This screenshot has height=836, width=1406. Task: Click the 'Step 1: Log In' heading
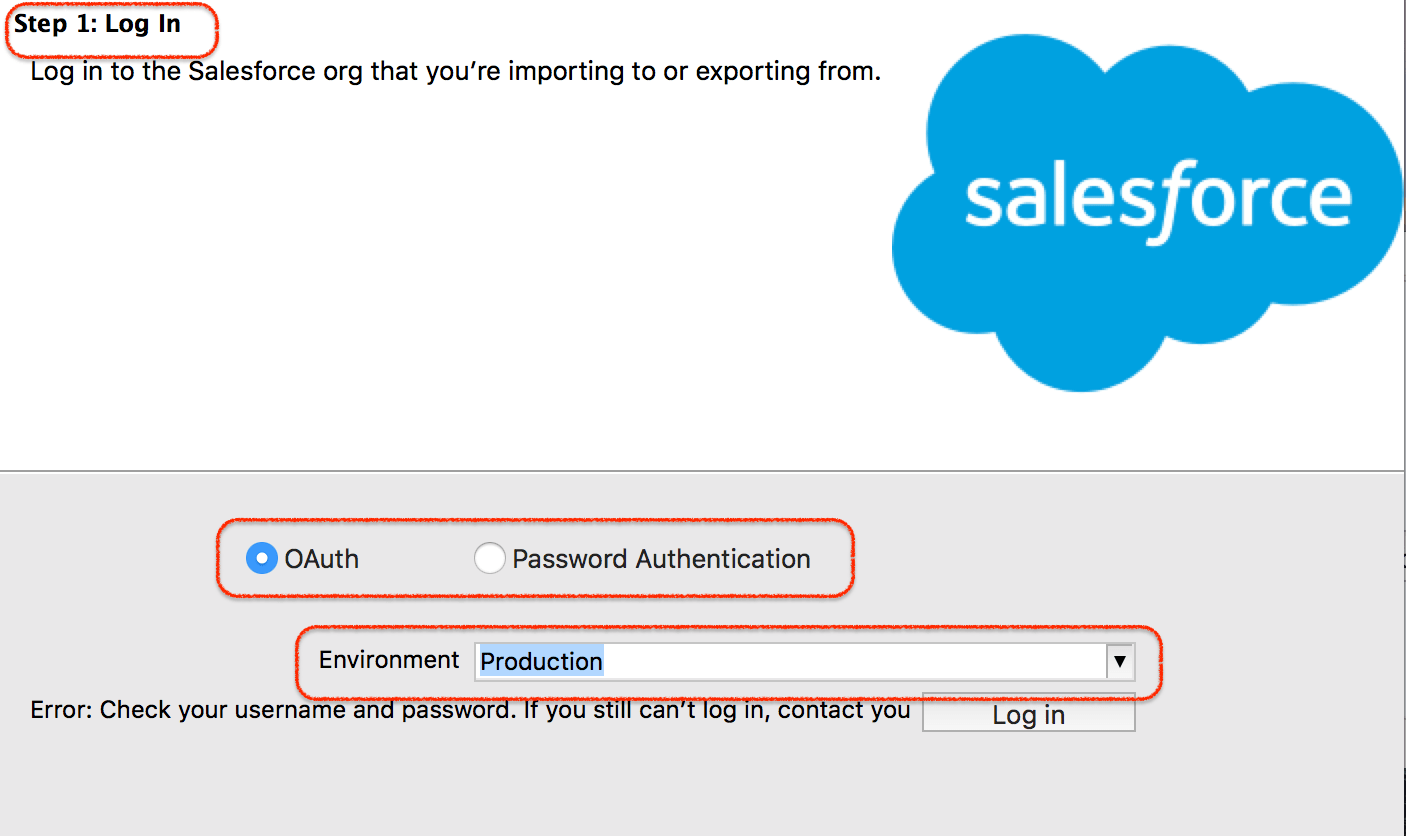[x=97, y=24]
